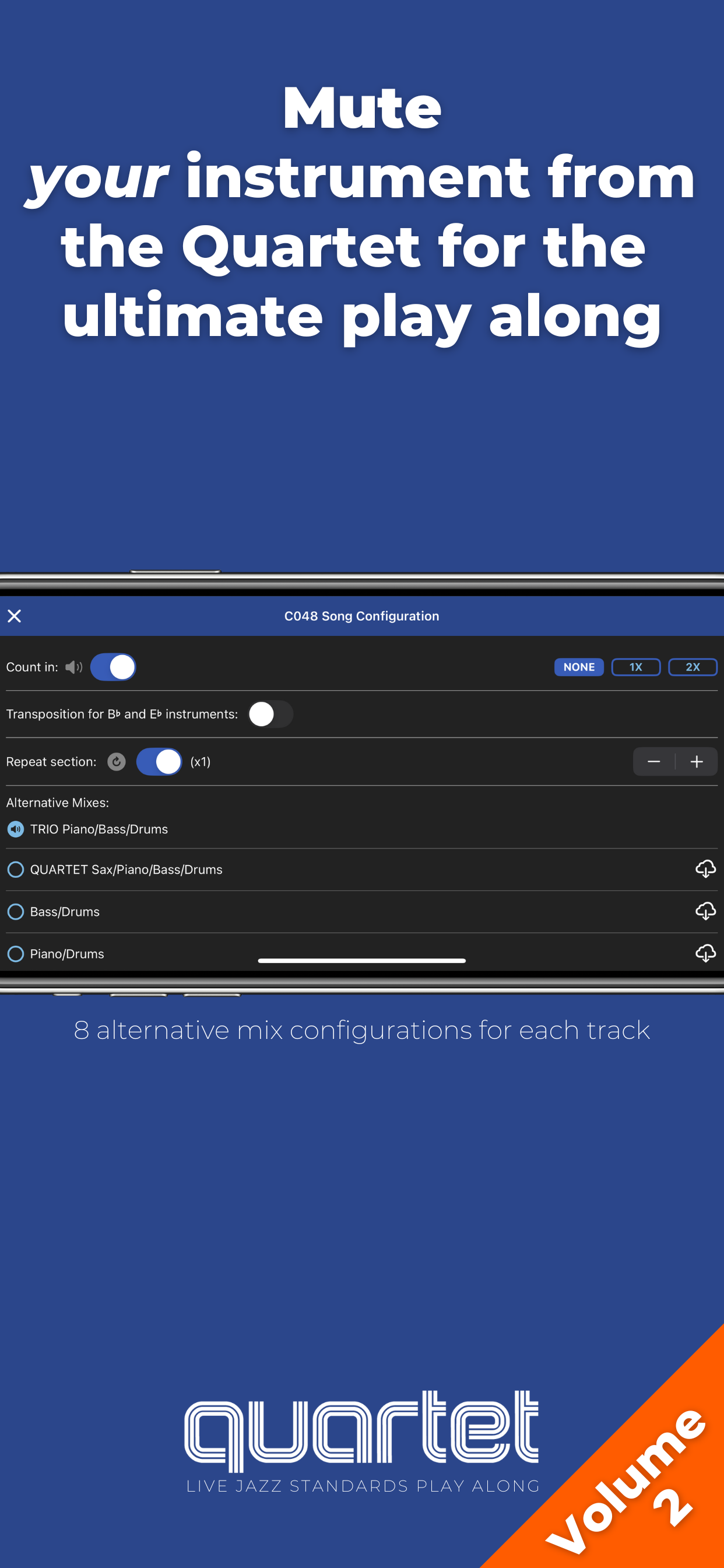
Task: Select 1X count-in option
Action: (x=636, y=667)
